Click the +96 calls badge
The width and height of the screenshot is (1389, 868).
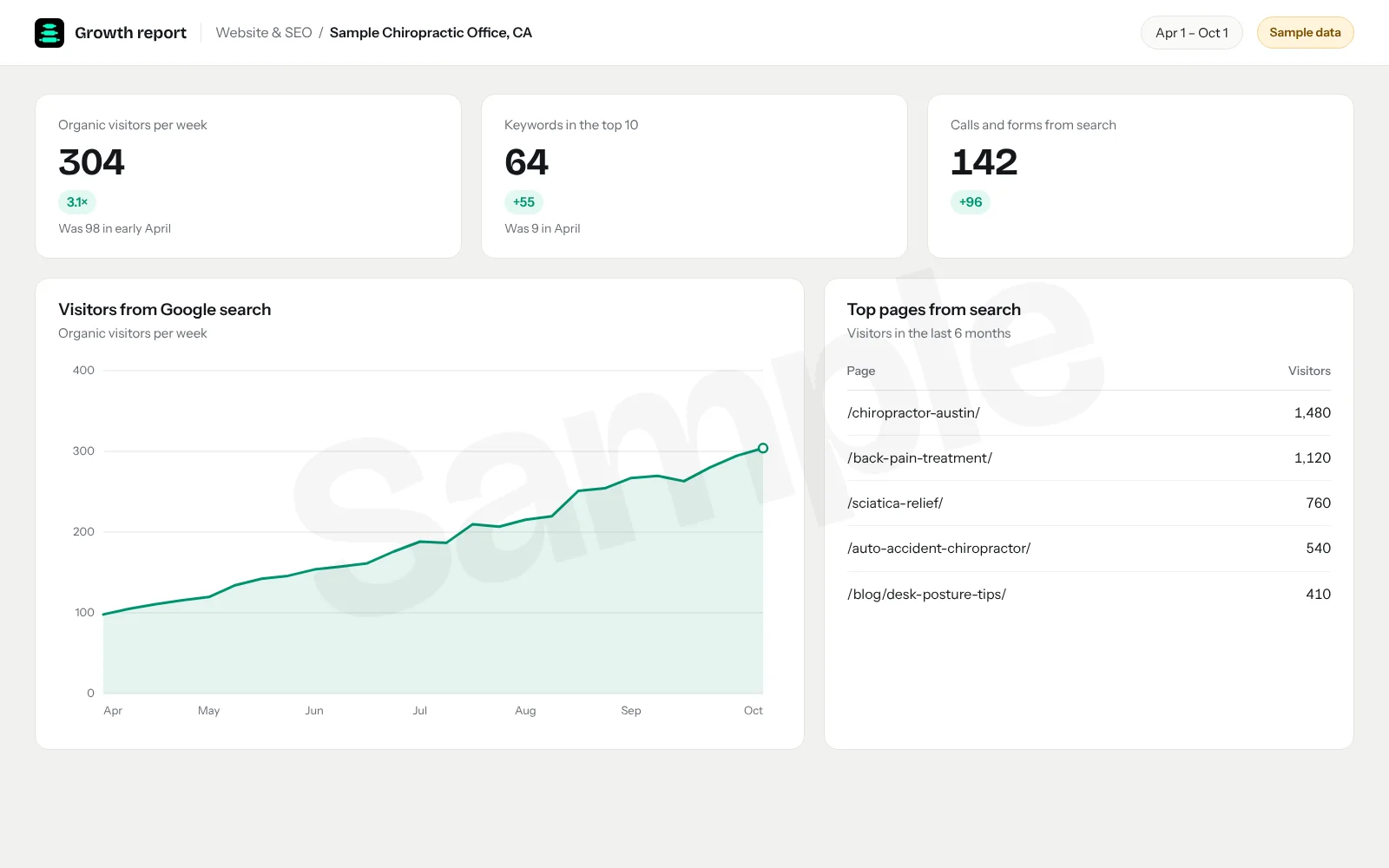971,202
